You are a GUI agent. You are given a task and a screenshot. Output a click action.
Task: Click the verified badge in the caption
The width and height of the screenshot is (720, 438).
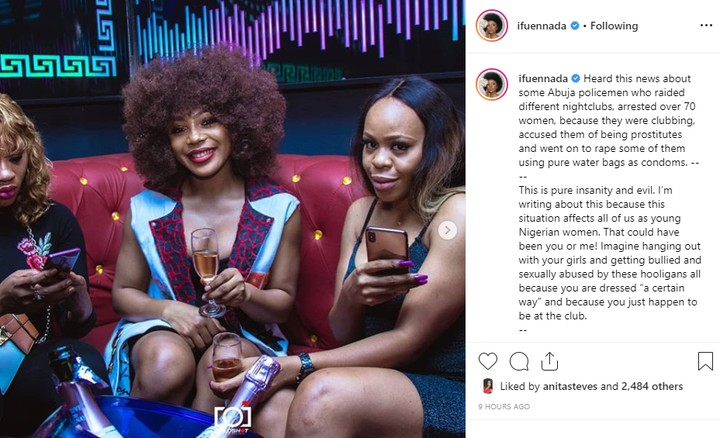click(574, 77)
